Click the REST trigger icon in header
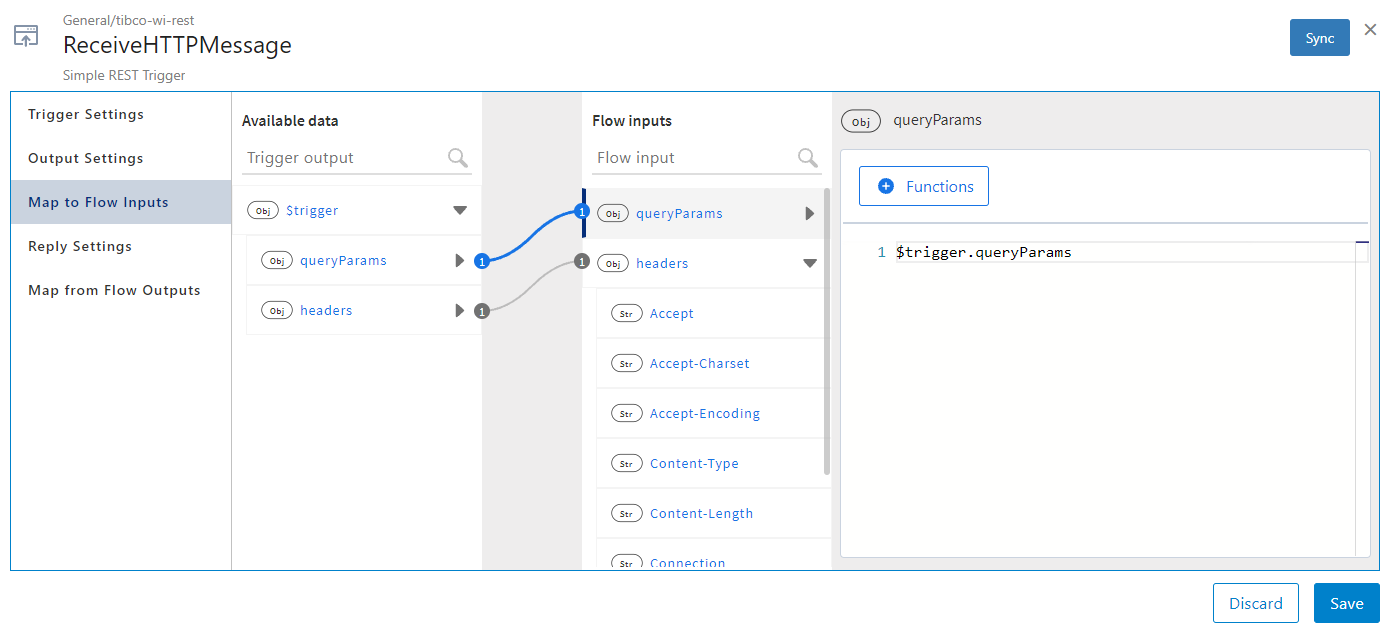1392x636 pixels. click(26, 36)
